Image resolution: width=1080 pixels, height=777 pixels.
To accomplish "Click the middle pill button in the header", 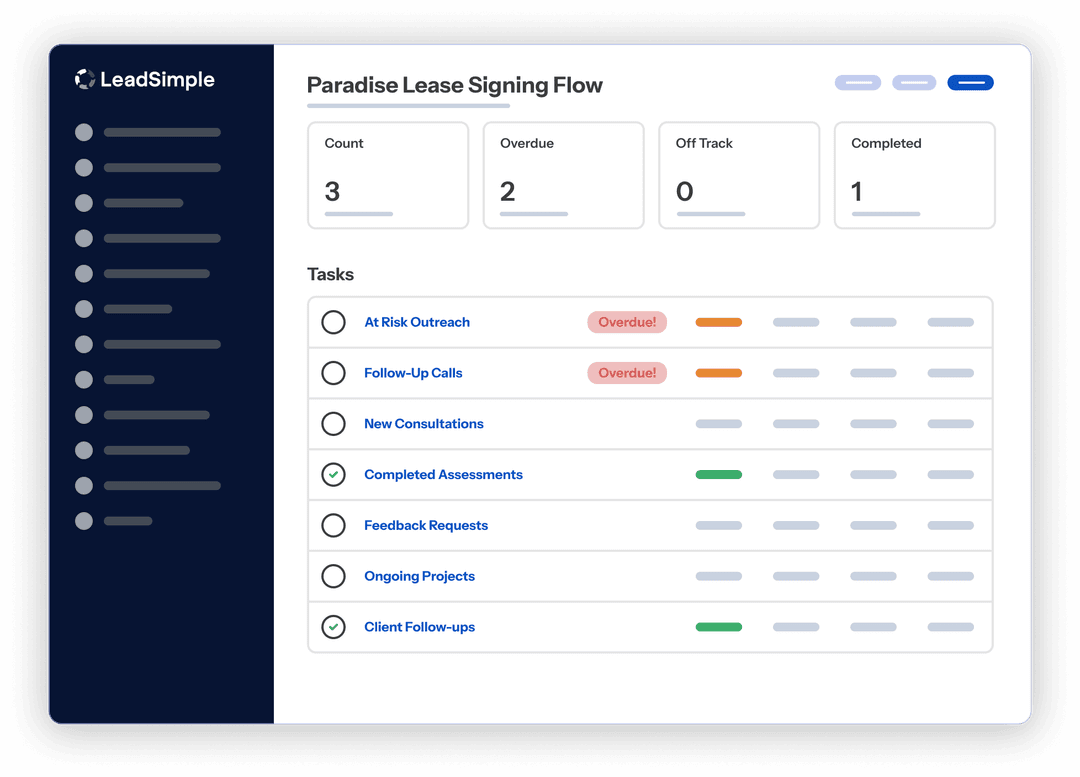I will click(913, 83).
